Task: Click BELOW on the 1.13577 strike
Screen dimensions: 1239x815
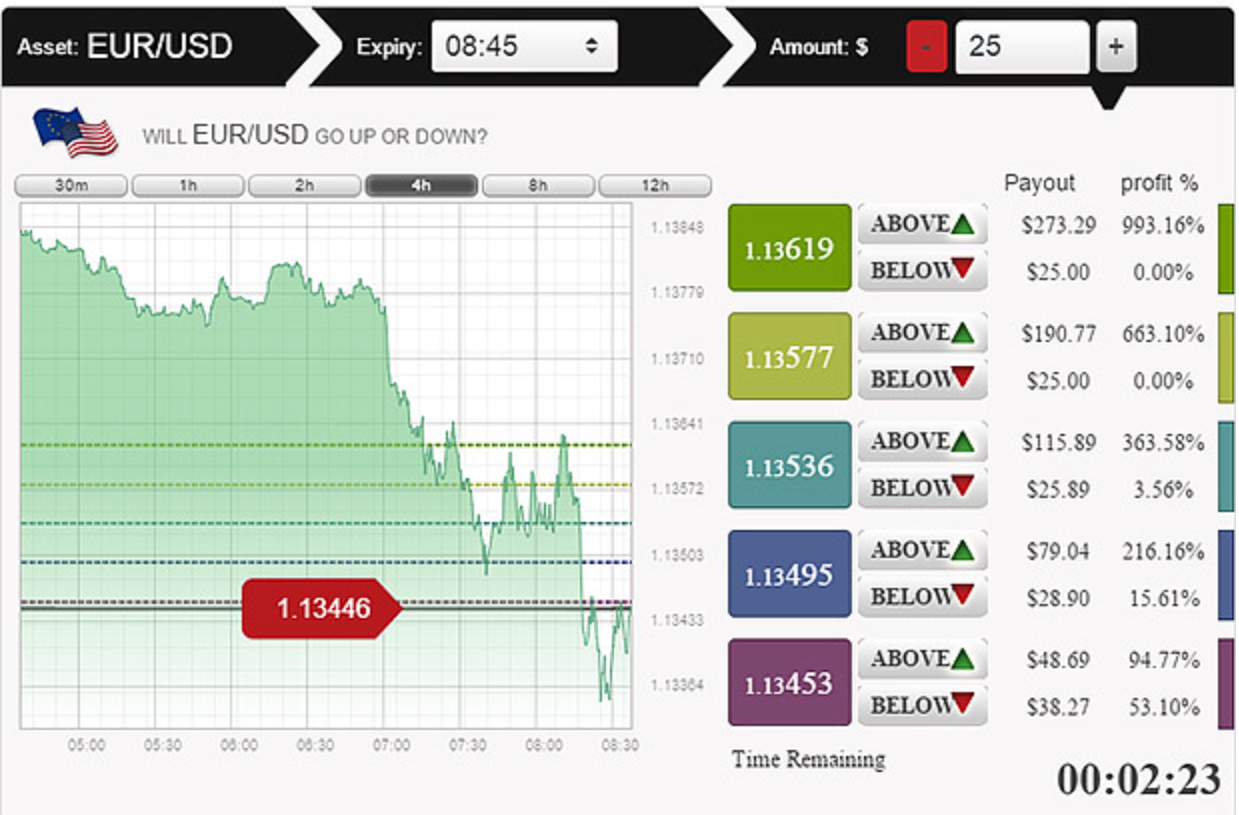Action: pyautogui.click(x=921, y=379)
